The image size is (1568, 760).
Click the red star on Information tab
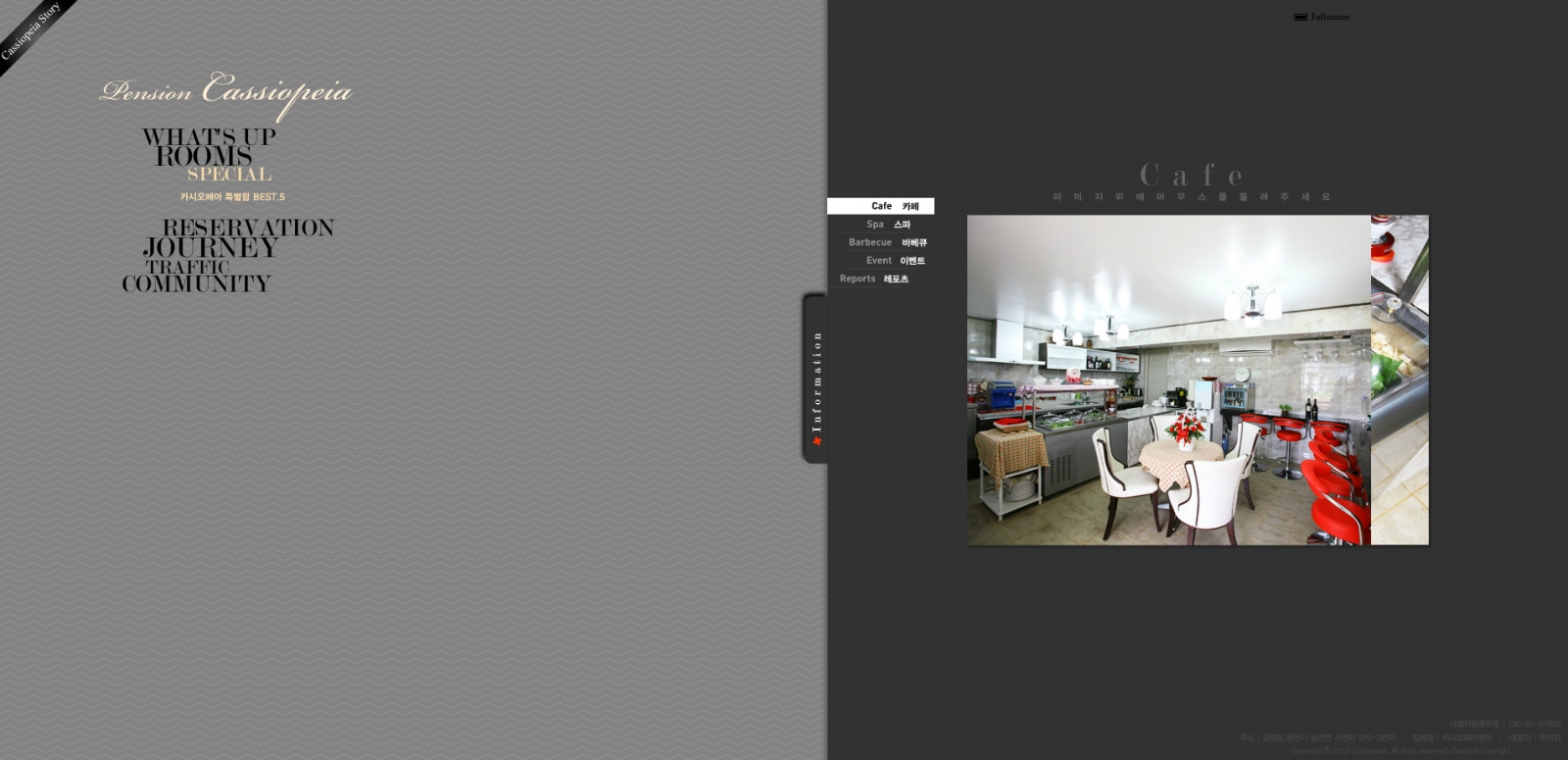[816, 442]
